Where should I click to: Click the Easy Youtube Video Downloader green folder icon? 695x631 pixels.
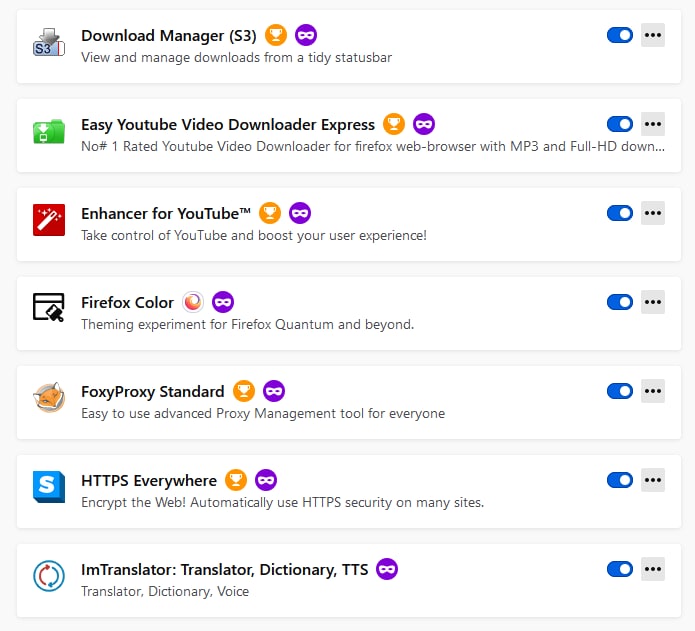pos(49,131)
